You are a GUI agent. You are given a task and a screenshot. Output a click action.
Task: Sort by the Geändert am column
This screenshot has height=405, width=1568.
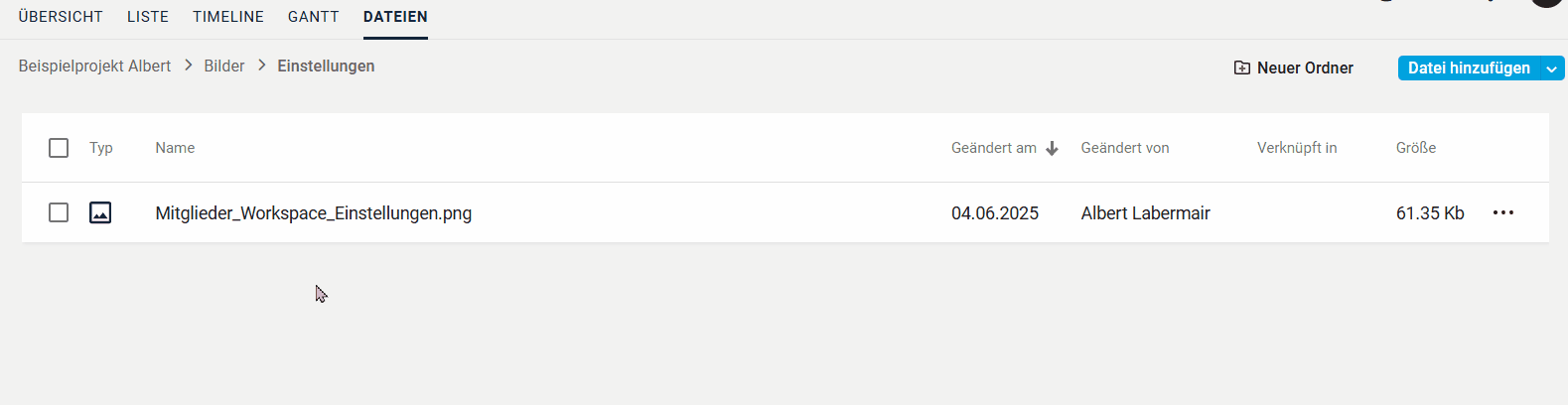point(994,148)
